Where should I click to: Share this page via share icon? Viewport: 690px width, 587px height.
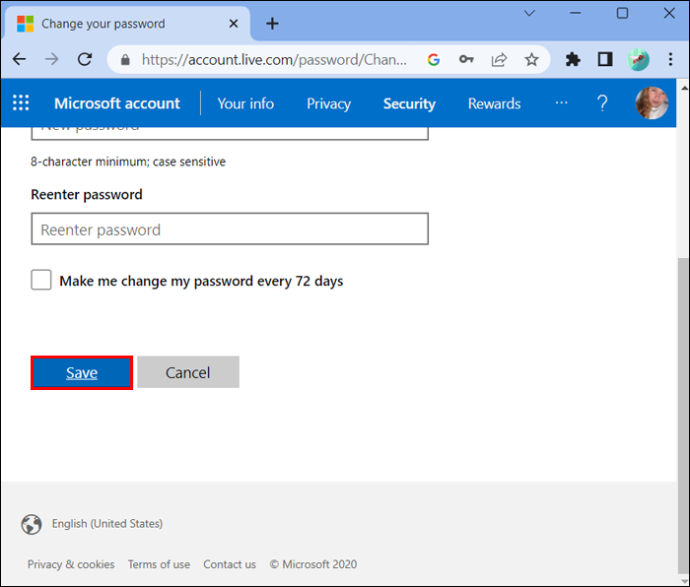(499, 59)
